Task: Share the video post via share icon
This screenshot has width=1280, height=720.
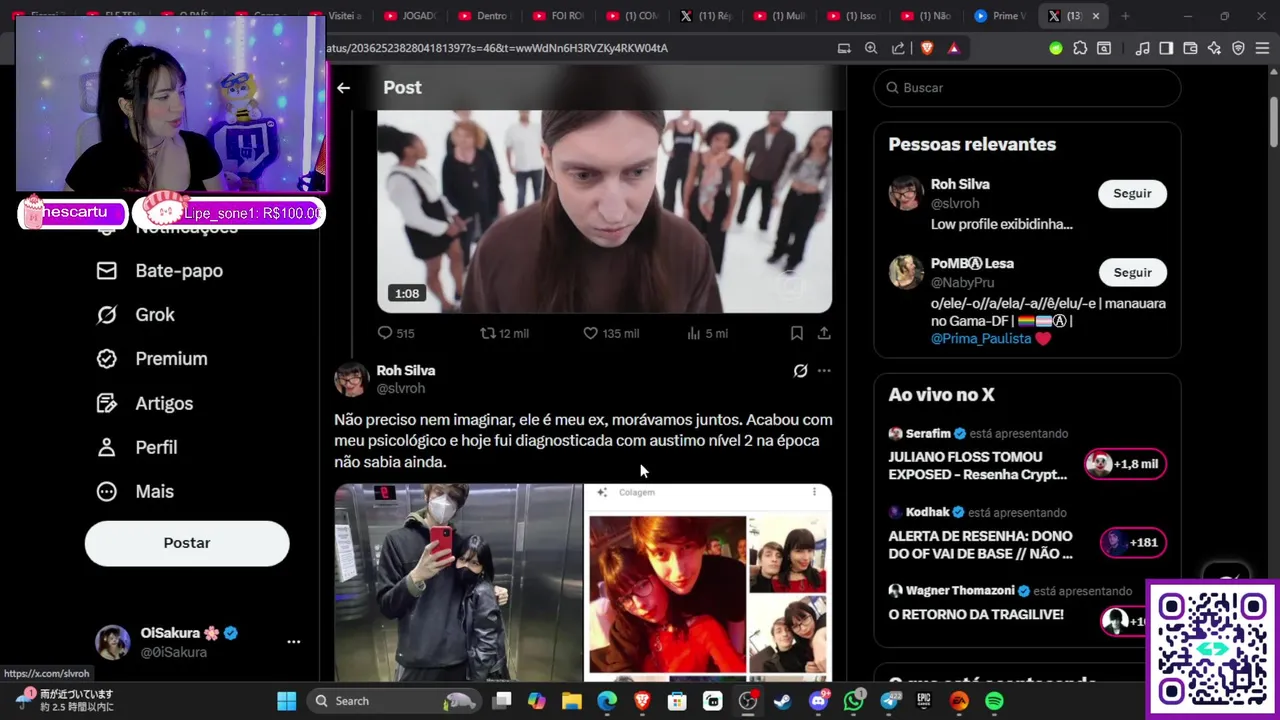Action: [824, 333]
